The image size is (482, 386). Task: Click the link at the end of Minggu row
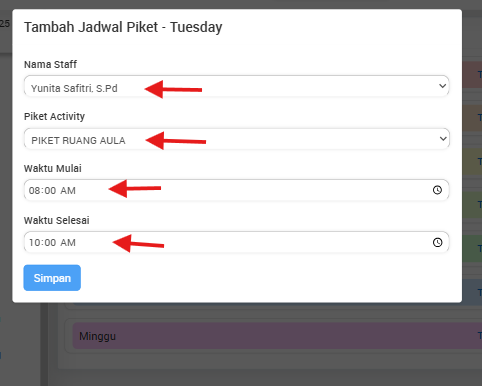[480, 336]
